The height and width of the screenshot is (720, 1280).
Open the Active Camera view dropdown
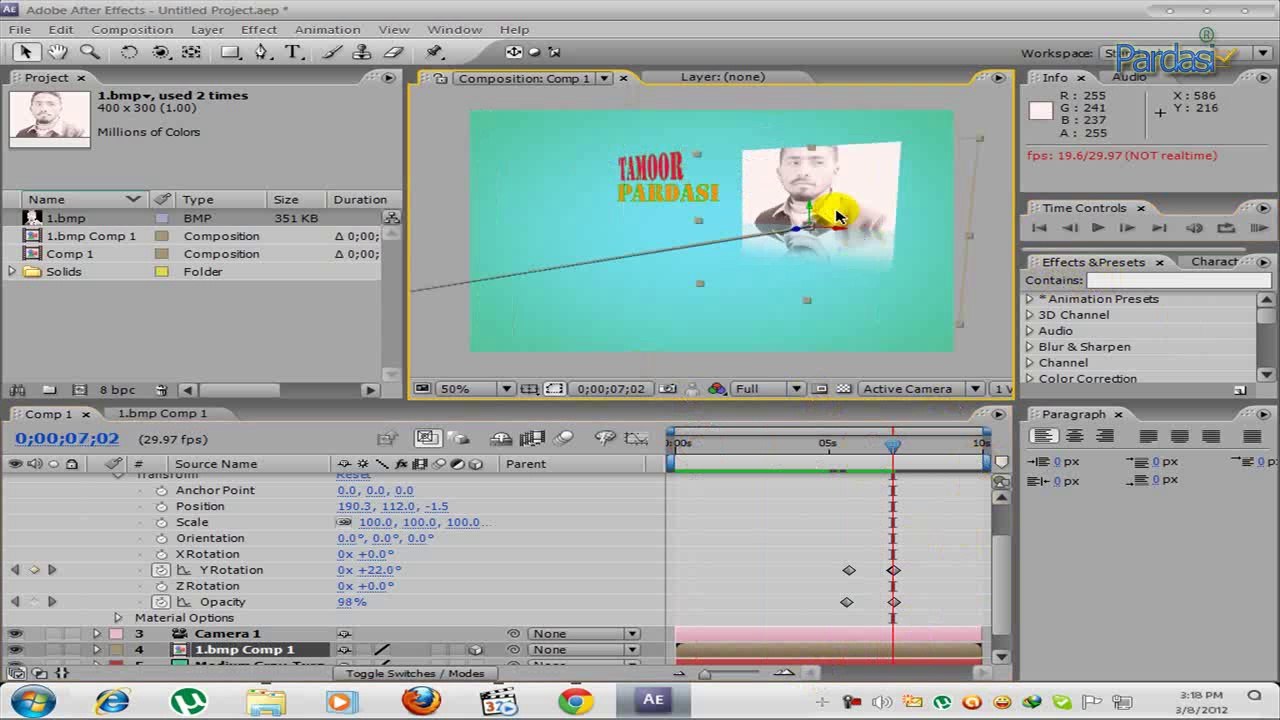click(922, 389)
